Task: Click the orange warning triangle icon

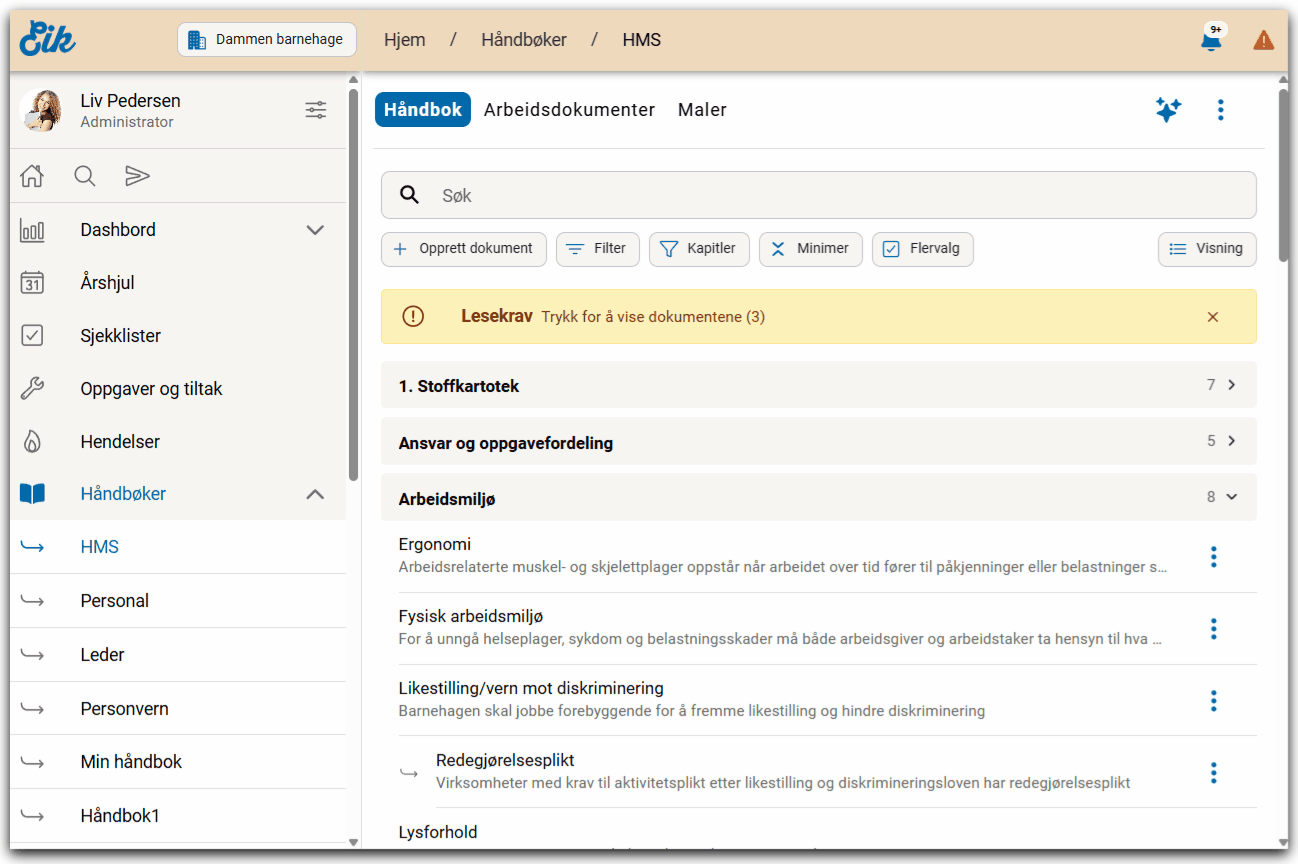Action: tap(1264, 41)
